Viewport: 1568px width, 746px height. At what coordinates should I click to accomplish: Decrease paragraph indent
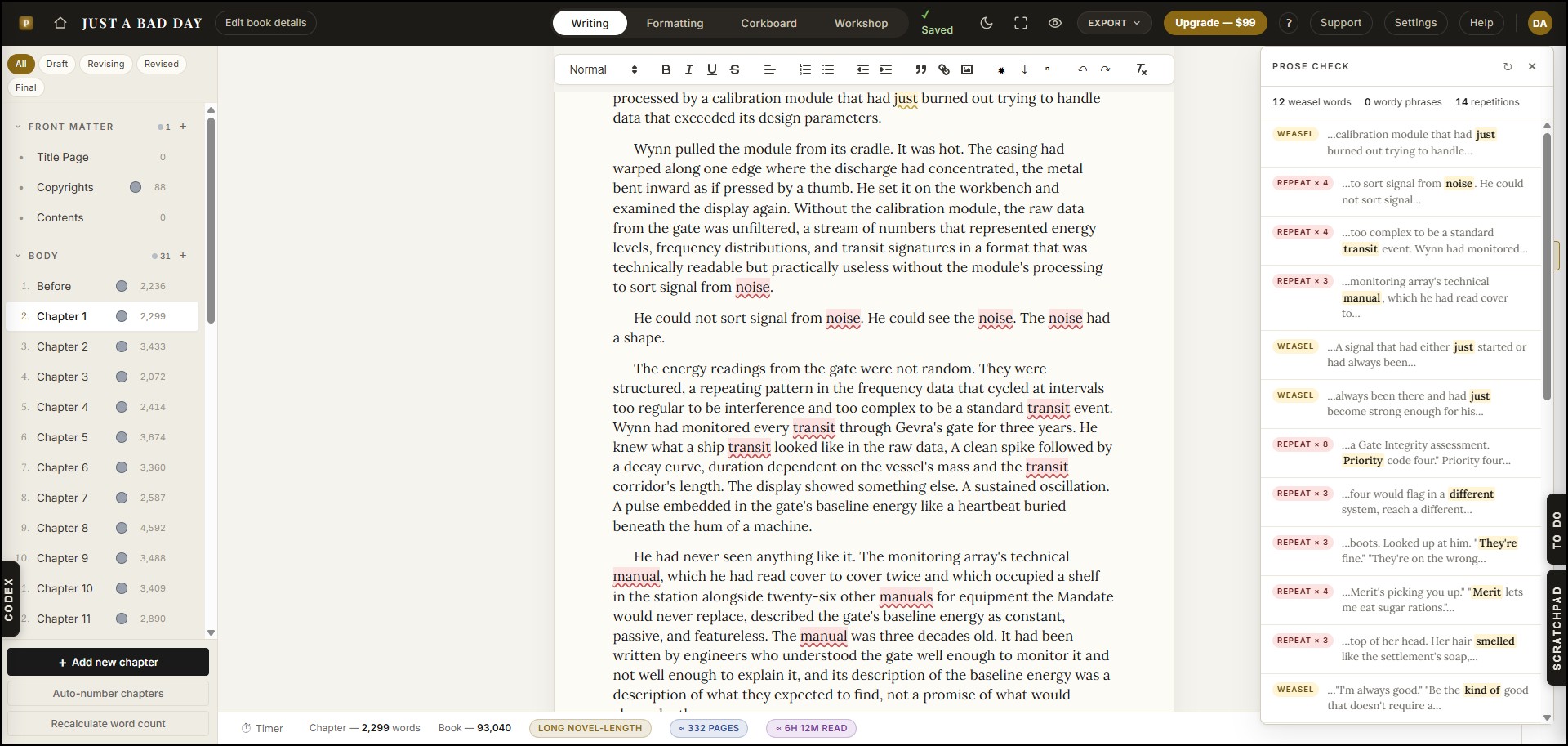point(862,69)
